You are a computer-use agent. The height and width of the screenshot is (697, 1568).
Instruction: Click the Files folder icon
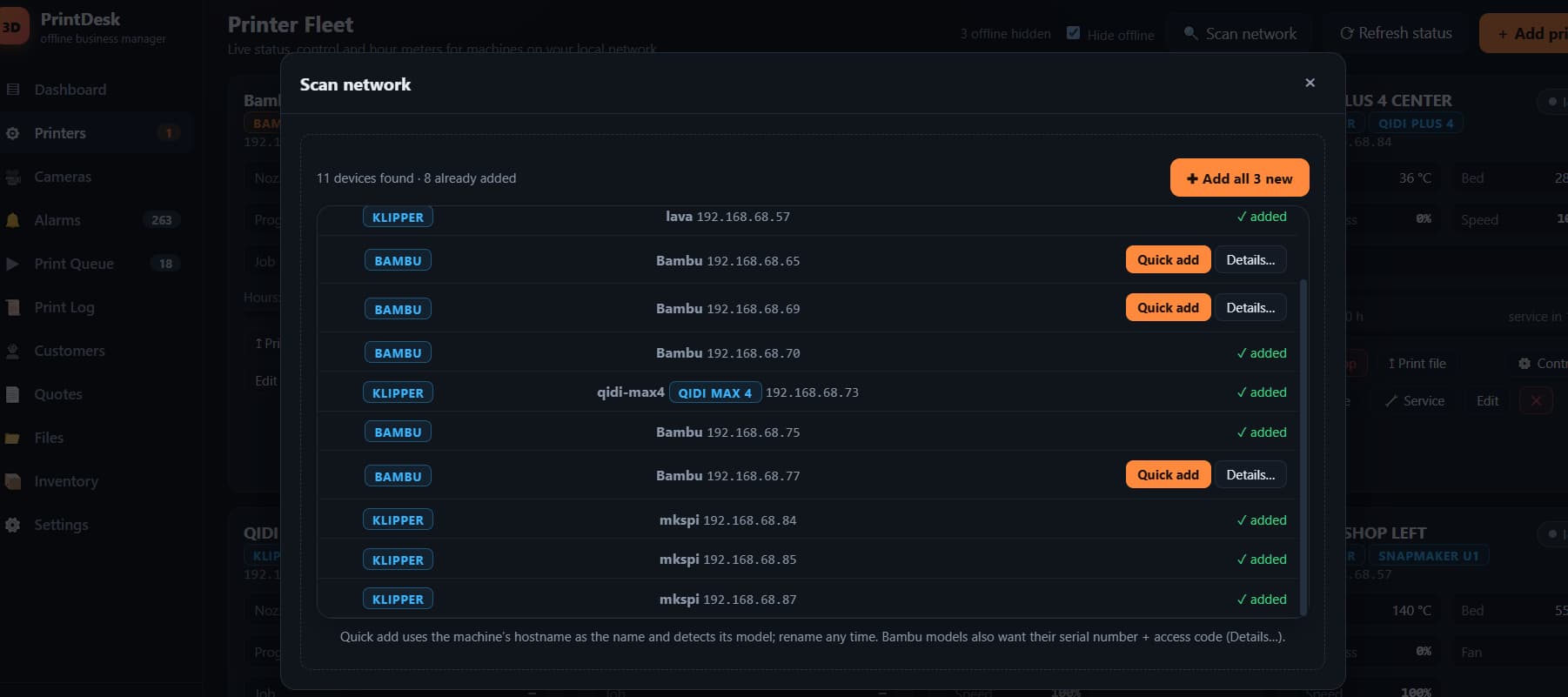click(13, 438)
